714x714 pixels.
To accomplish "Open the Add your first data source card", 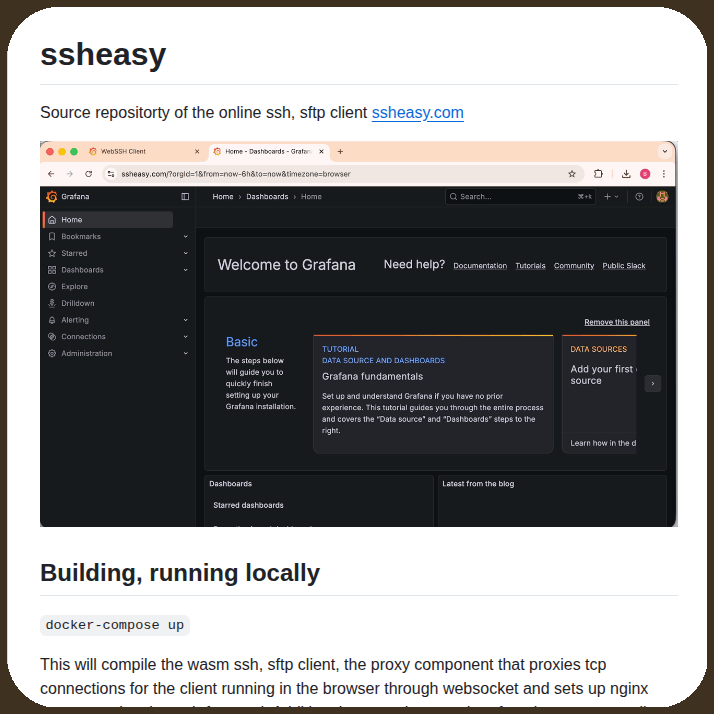I will [x=599, y=394].
